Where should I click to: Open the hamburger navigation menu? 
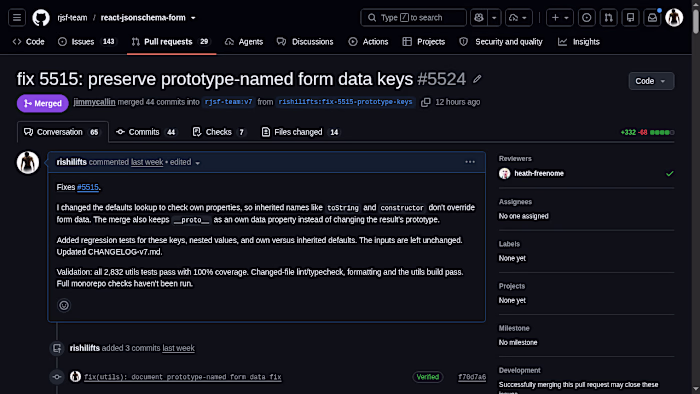point(17,18)
